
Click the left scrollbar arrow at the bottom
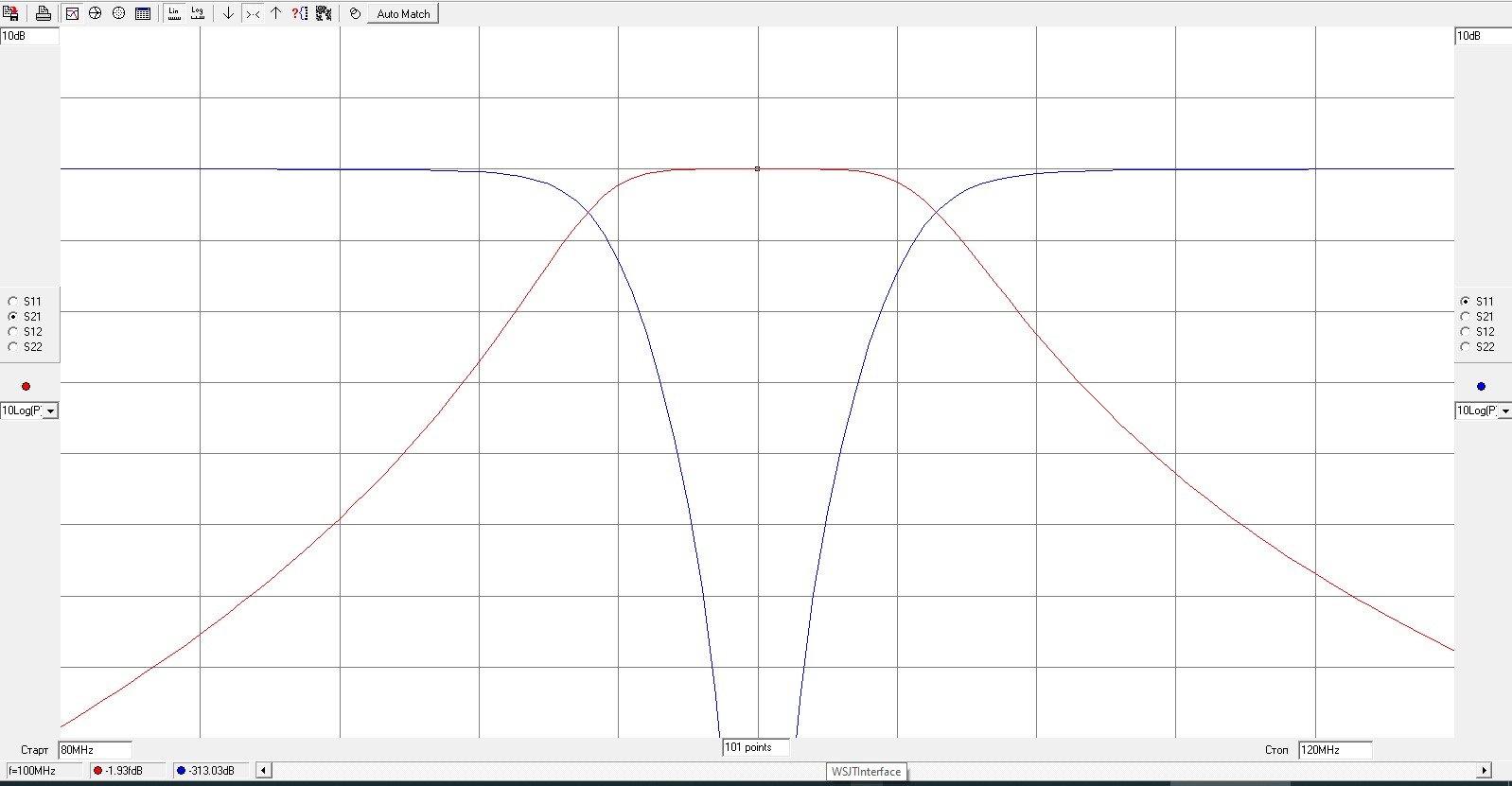tap(264, 771)
